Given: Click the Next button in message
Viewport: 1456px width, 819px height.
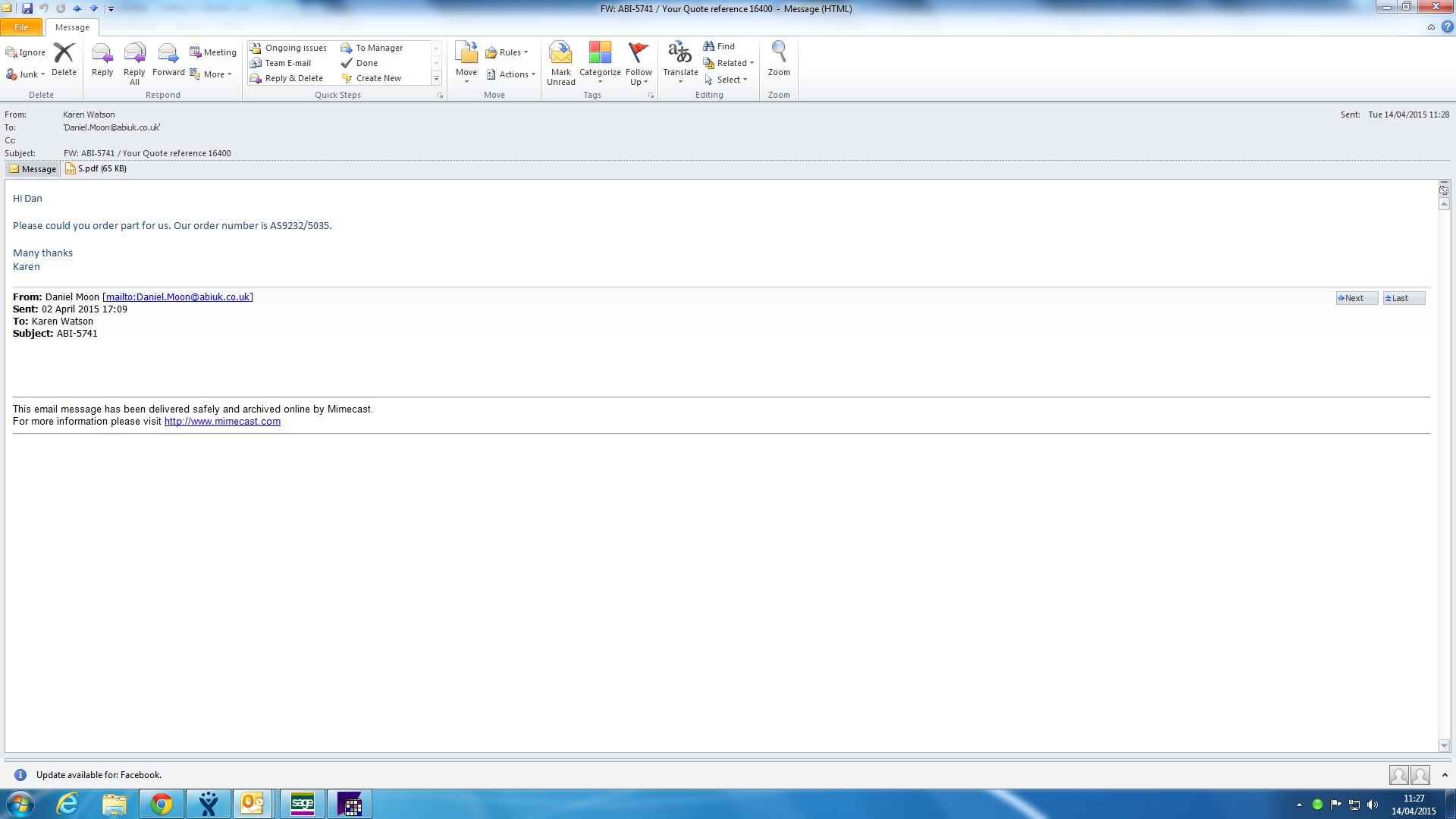Looking at the screenshot, I should (x=1356, y=298).
